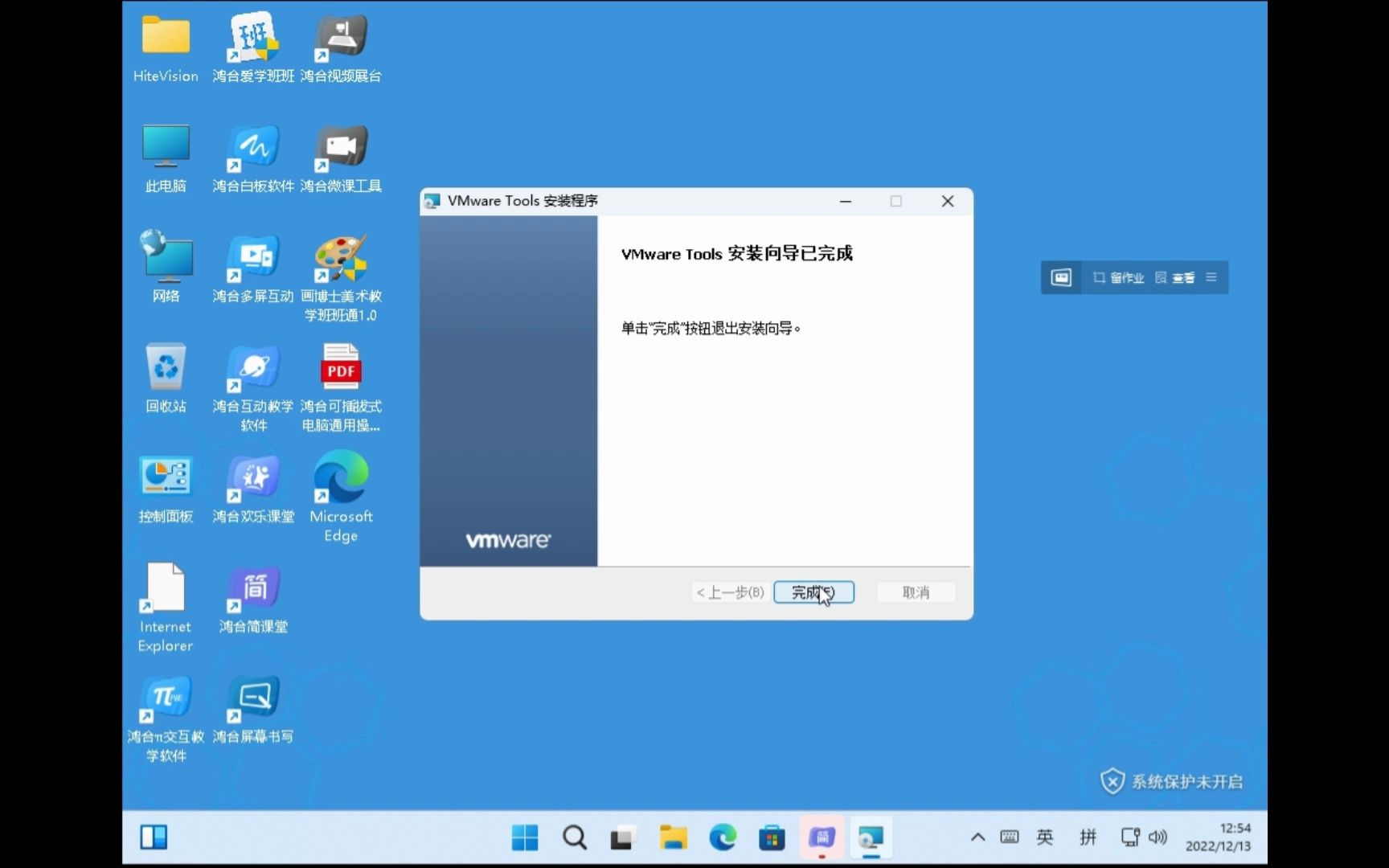Screen dimensions: 1389x868
Task: Click 留作业 in the floating toolbar
Action: pyautogui.click(x=1118, y=277)
